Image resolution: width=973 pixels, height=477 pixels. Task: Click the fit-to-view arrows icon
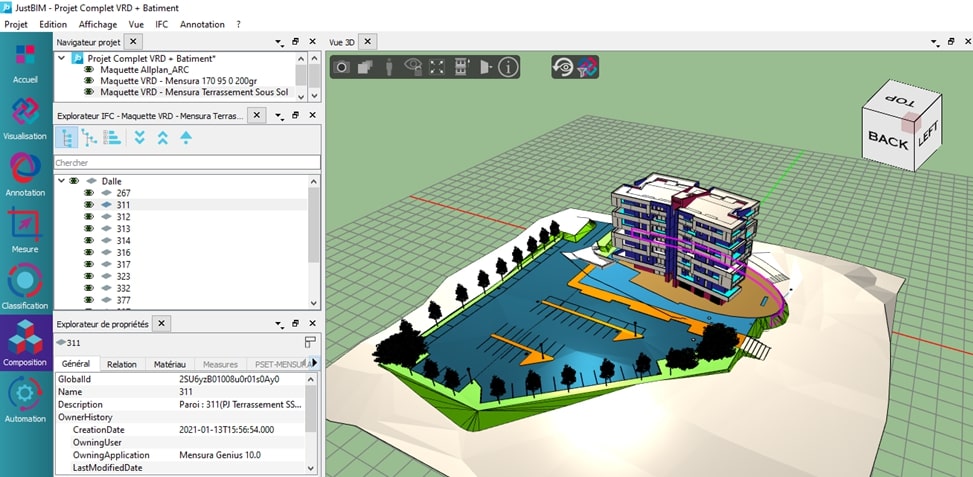[x=437, y=67]
